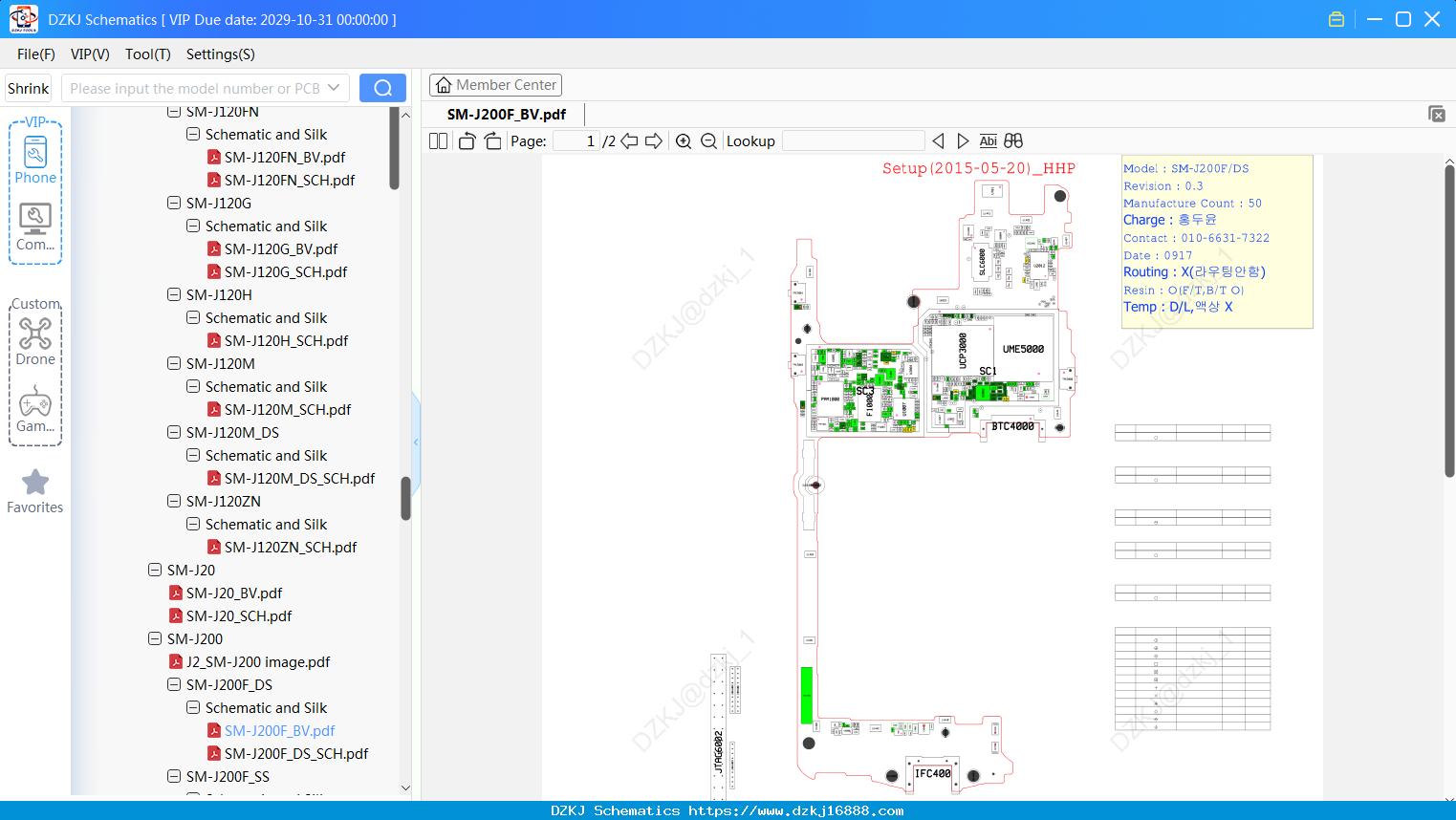Click the Shrink button

(x=29, y=88)
